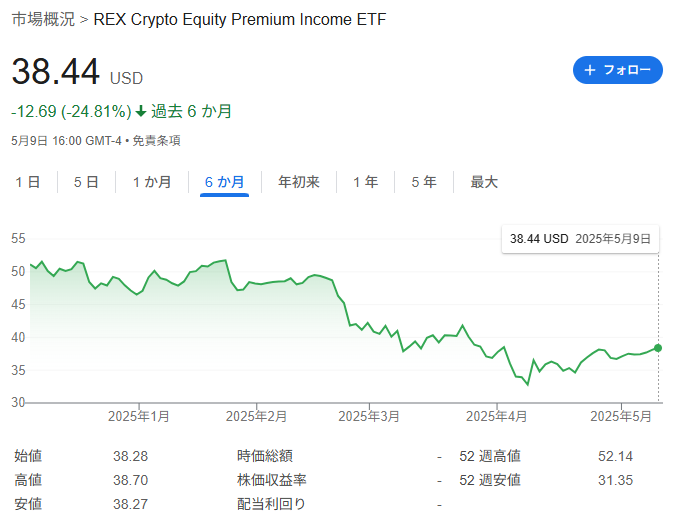Viewport: 691px width, 524px height.
Task: Click the 52 週高値 value 52.14
Action: [615, 456]
